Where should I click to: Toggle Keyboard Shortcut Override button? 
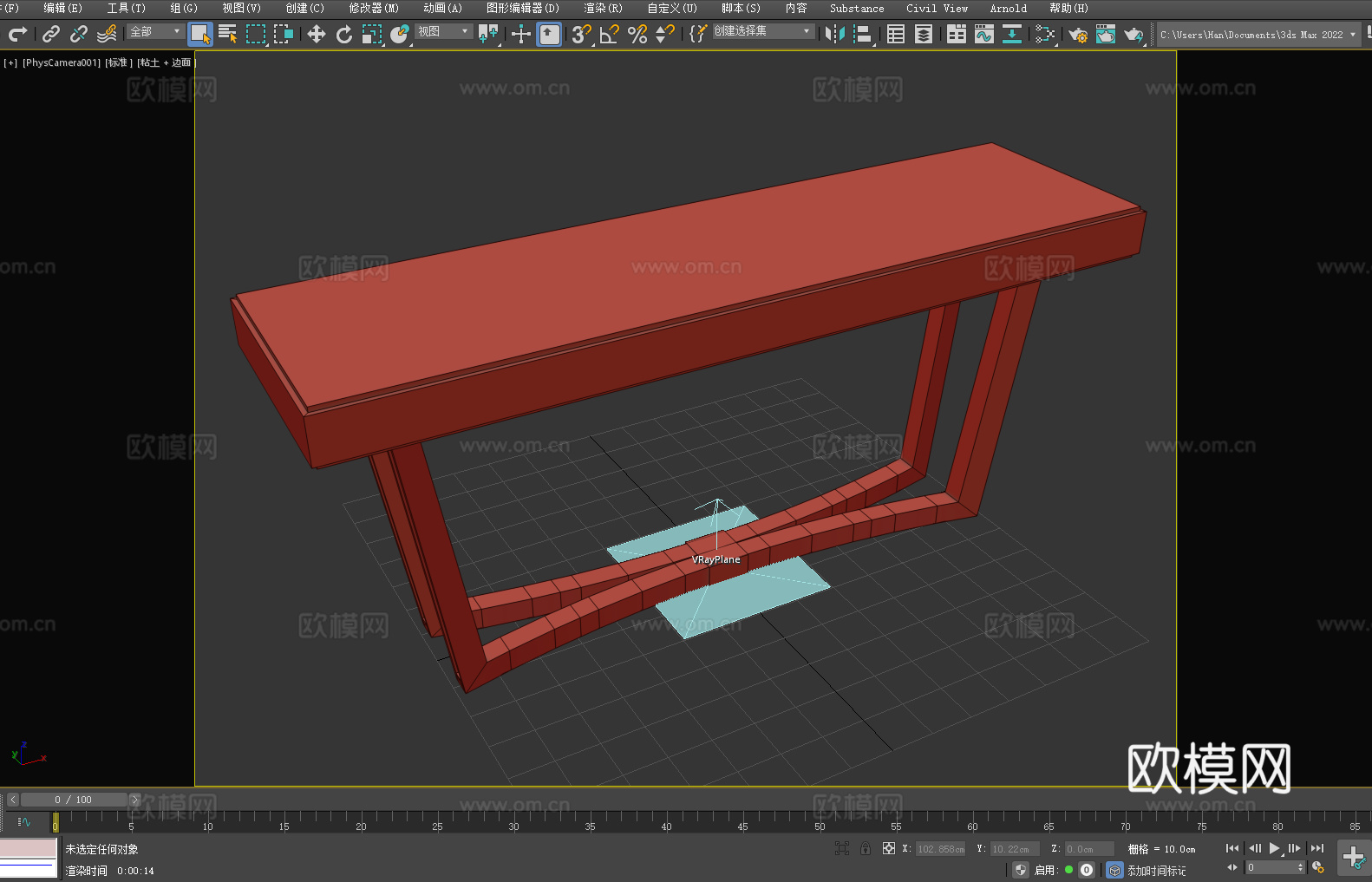pyautogui.click(x=549, y=34)
